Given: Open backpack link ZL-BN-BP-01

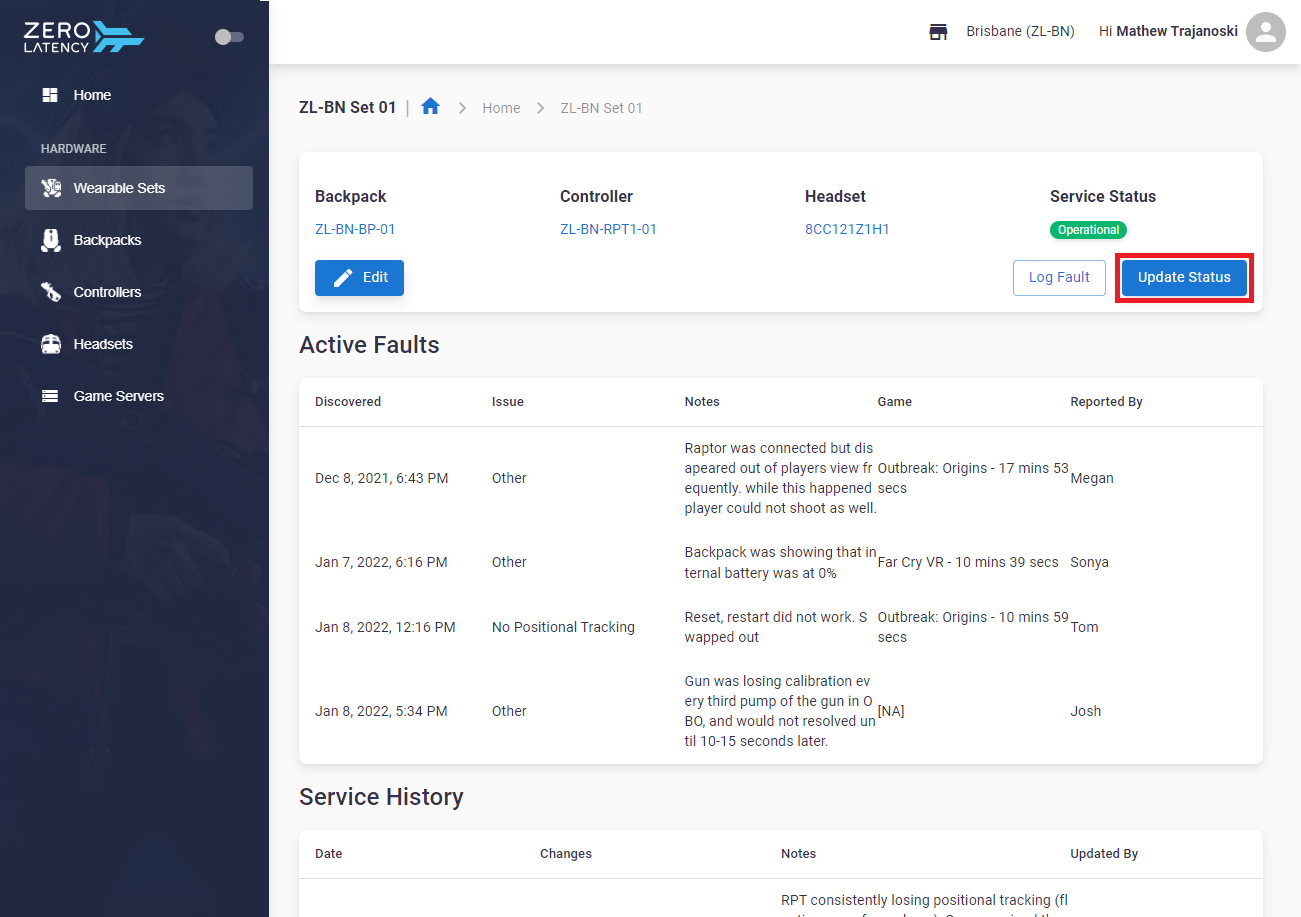Looking at the screenshot, I should pos(355,229).
